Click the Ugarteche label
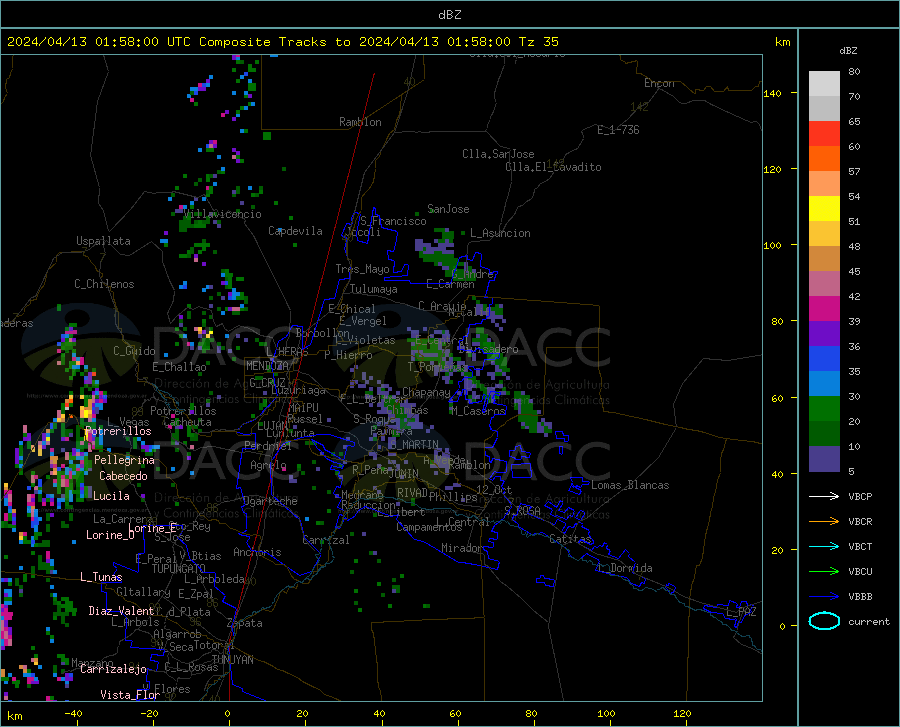This screenshot has width=900, height=727. [270, 501]
